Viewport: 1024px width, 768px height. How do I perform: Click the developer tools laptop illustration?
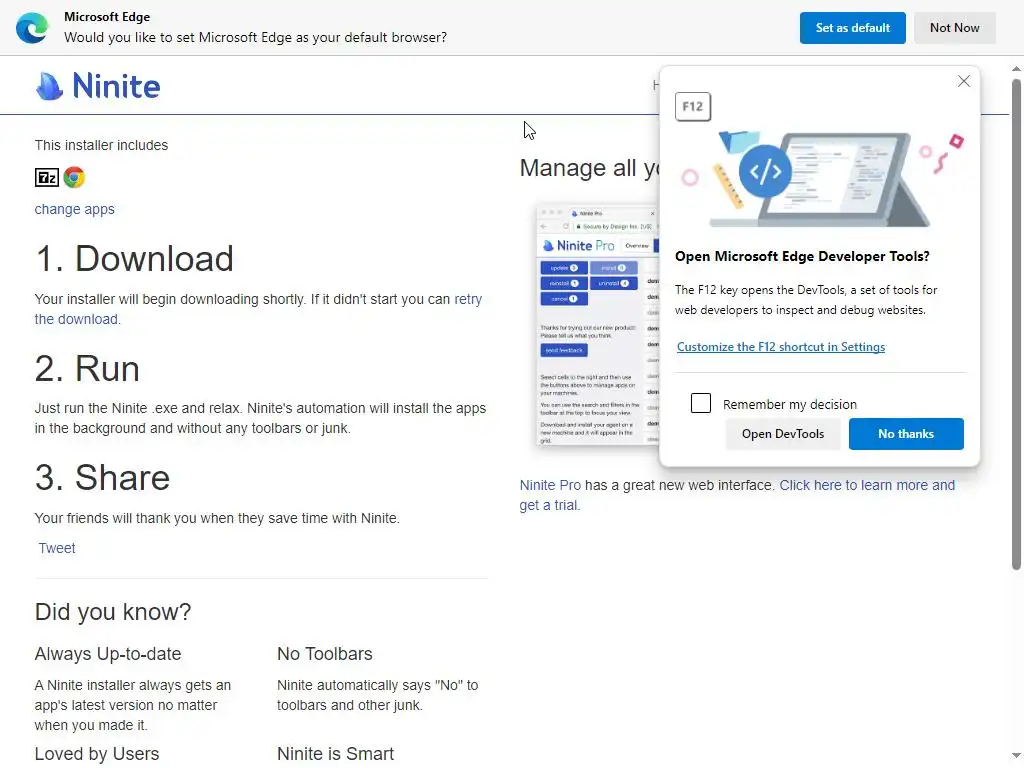click(x=820, y=180)
